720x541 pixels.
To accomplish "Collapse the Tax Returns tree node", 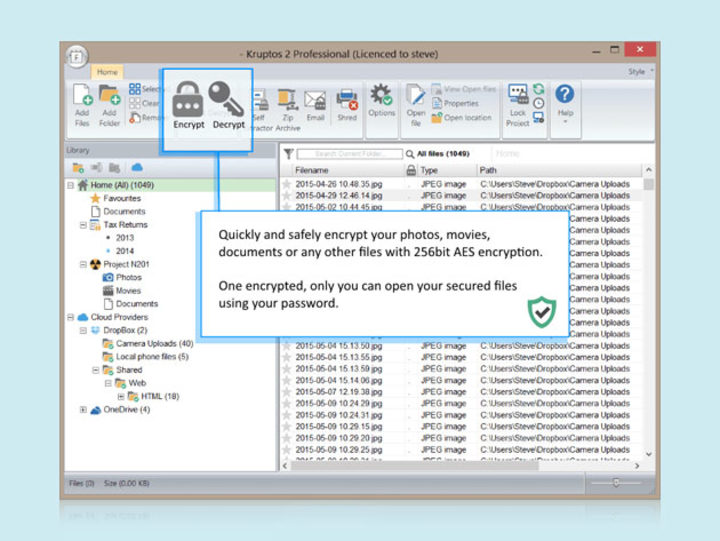I will (83, 226).
